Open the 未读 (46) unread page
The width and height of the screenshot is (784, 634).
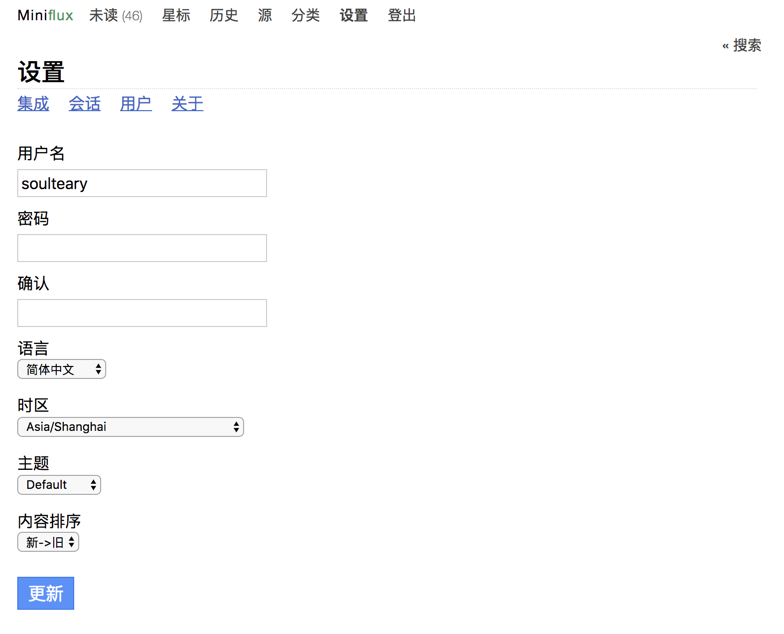pyautogui.click(x=116, y=16)
